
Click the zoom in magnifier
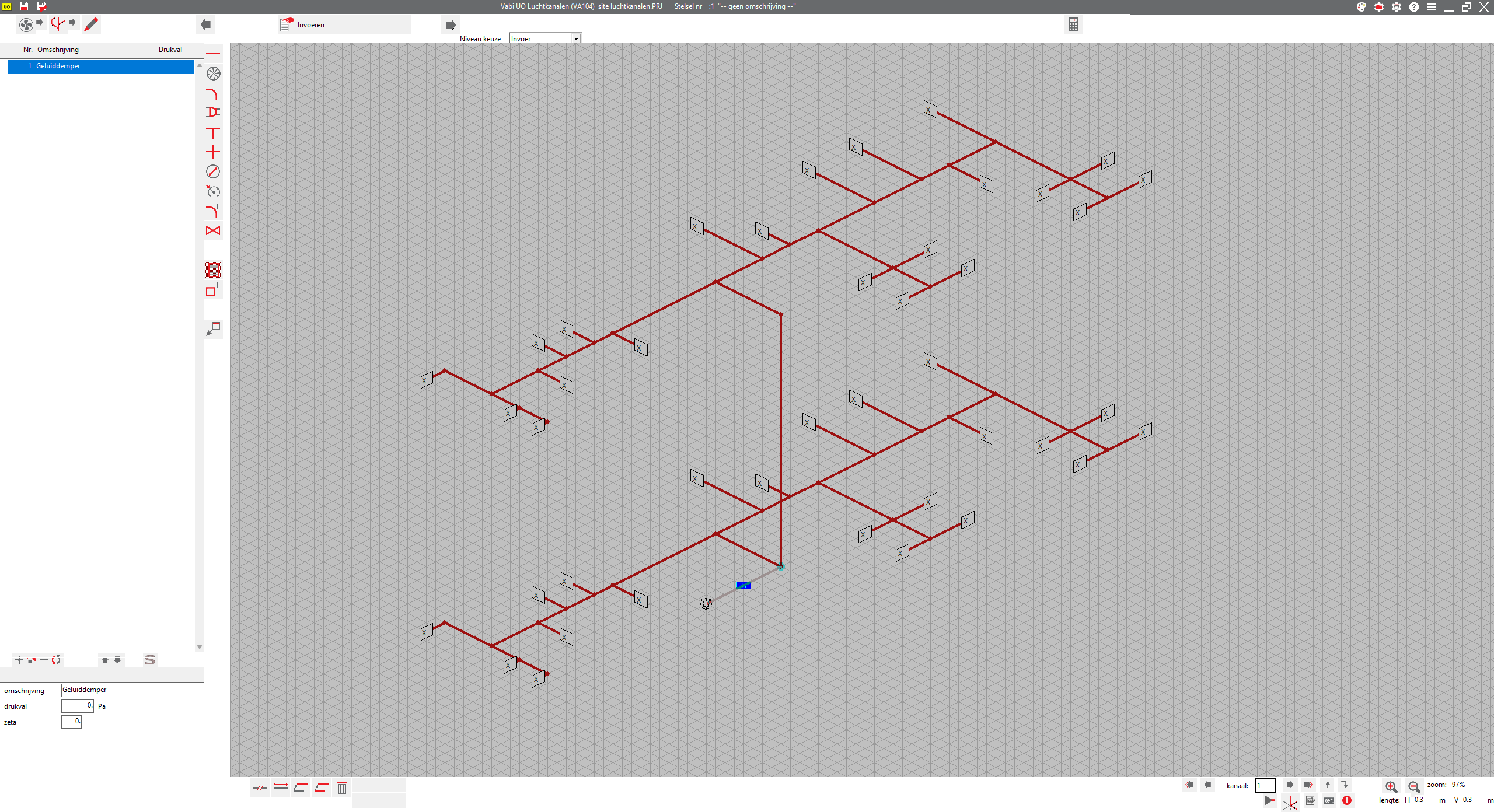point(1391,786)
